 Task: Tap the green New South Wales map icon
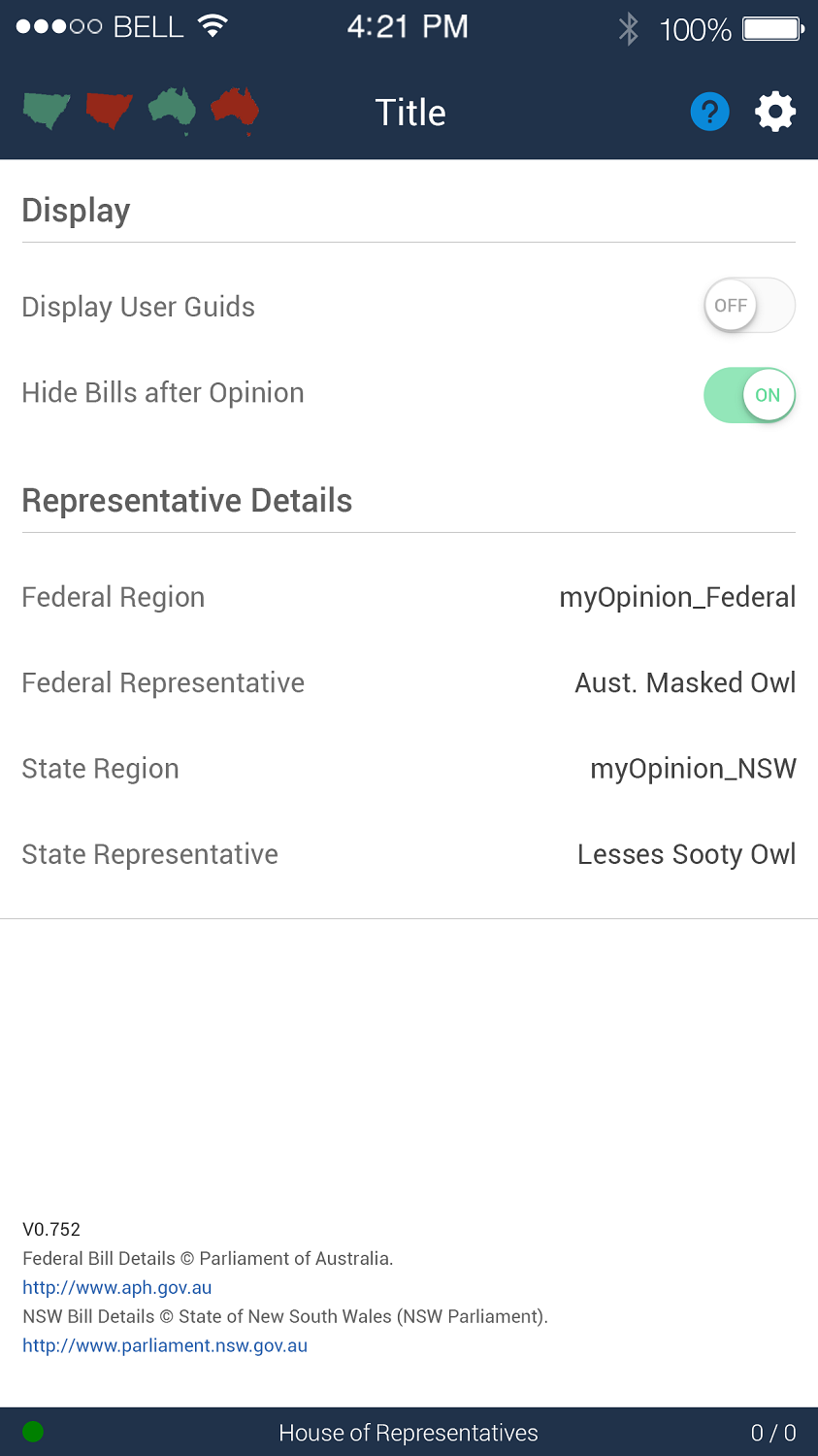[x=47, y=111]
